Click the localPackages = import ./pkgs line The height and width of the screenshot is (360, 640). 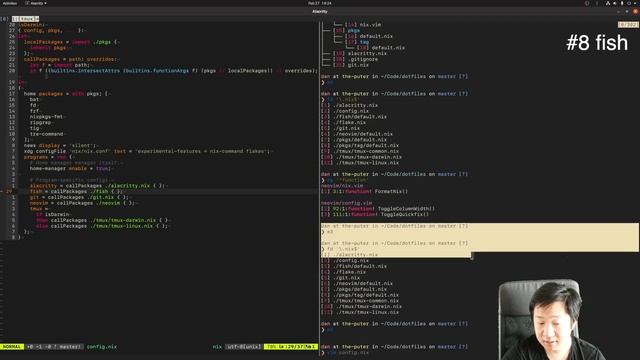coord(71,42)
